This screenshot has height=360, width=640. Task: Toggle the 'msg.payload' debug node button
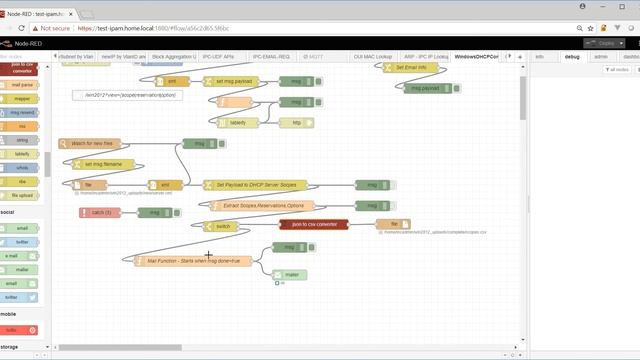click(457, 88)
